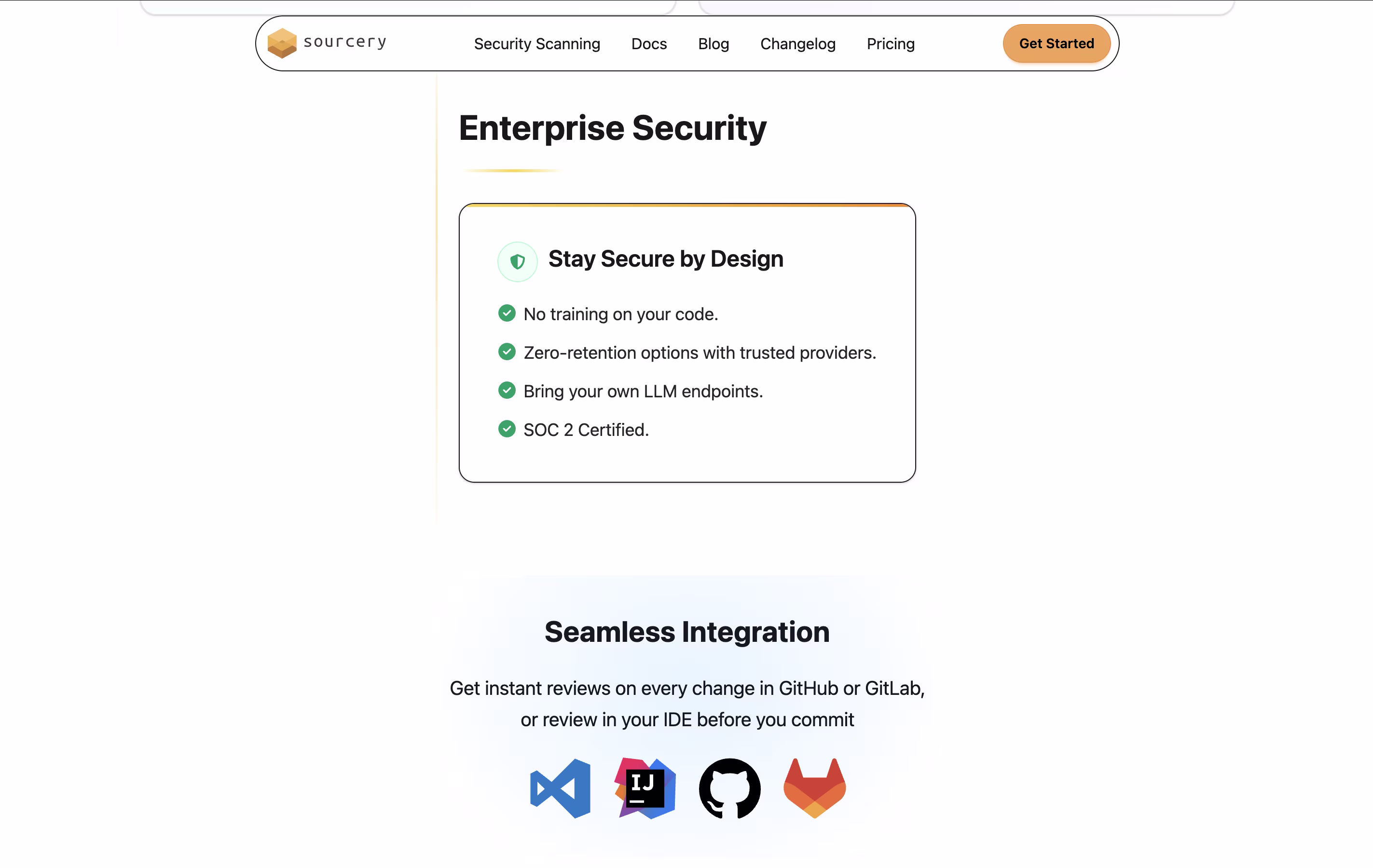This screenshot has width=1373, height=868.
Task: Click the sourcery wordmark text
Action: pos(345,42)
